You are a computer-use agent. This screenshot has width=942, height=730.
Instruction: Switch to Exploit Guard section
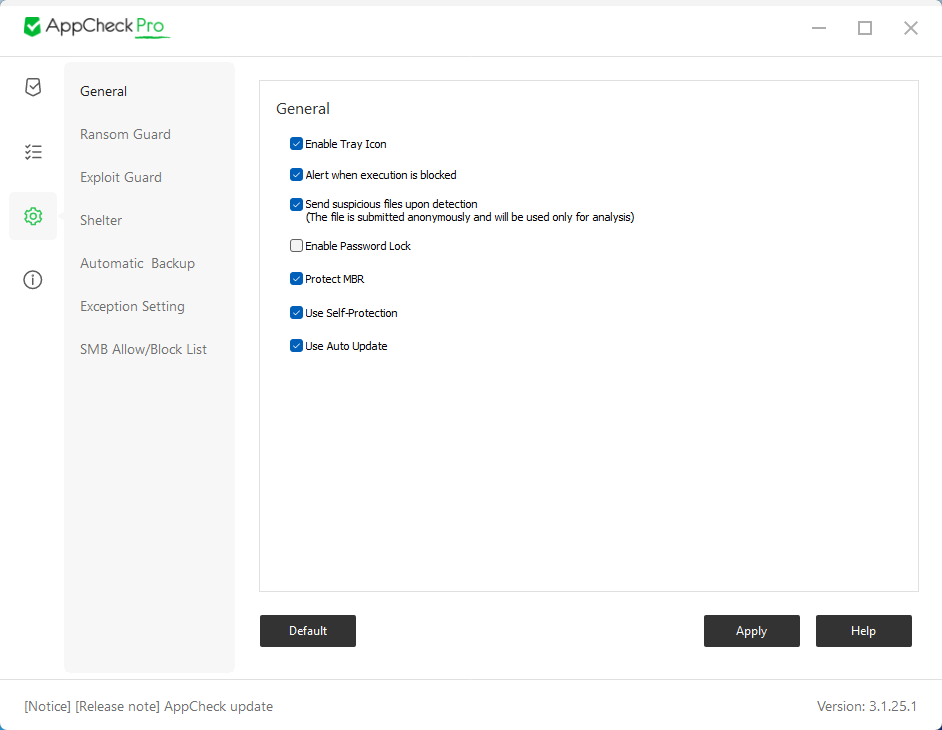tap(121, 177)
